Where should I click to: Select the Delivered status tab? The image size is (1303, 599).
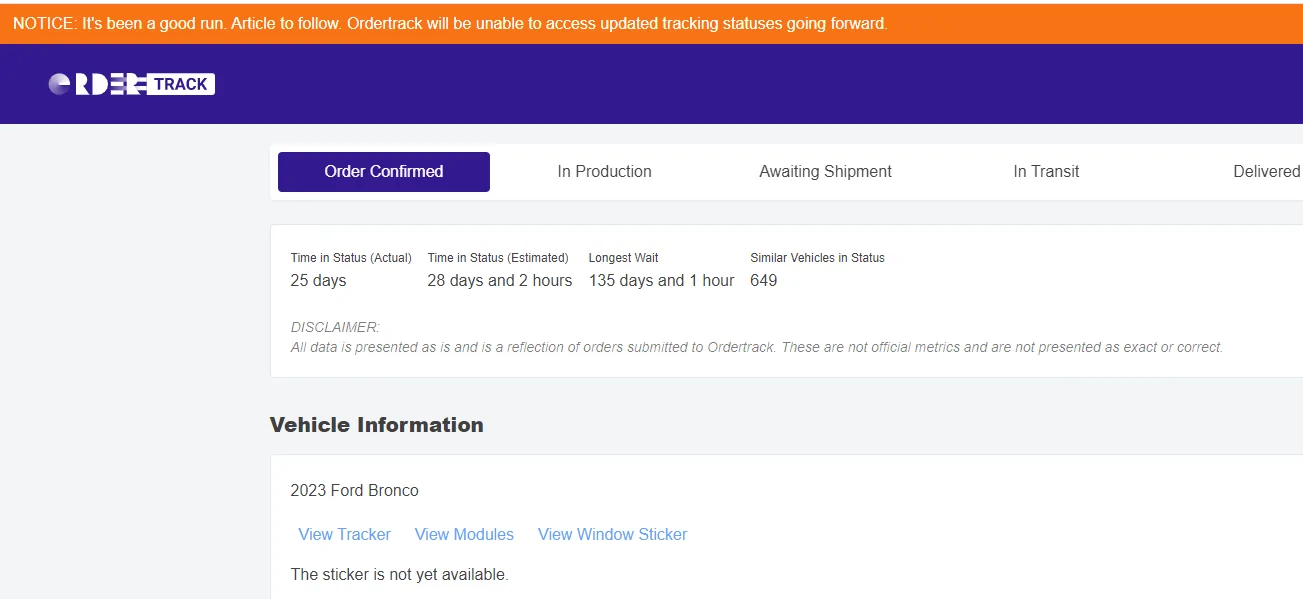[x=1266, y=172]
